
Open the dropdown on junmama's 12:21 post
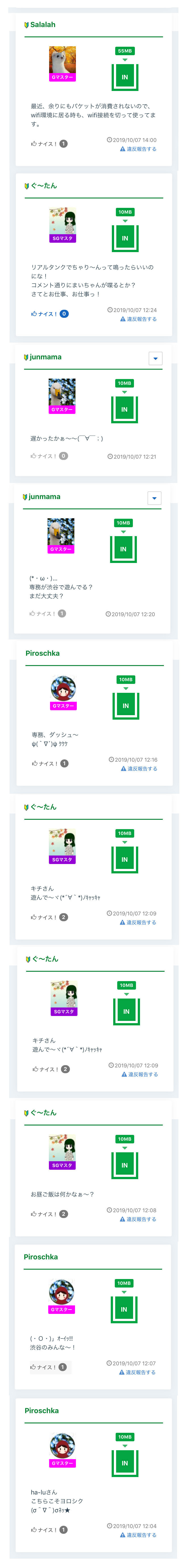pos(155,358)
